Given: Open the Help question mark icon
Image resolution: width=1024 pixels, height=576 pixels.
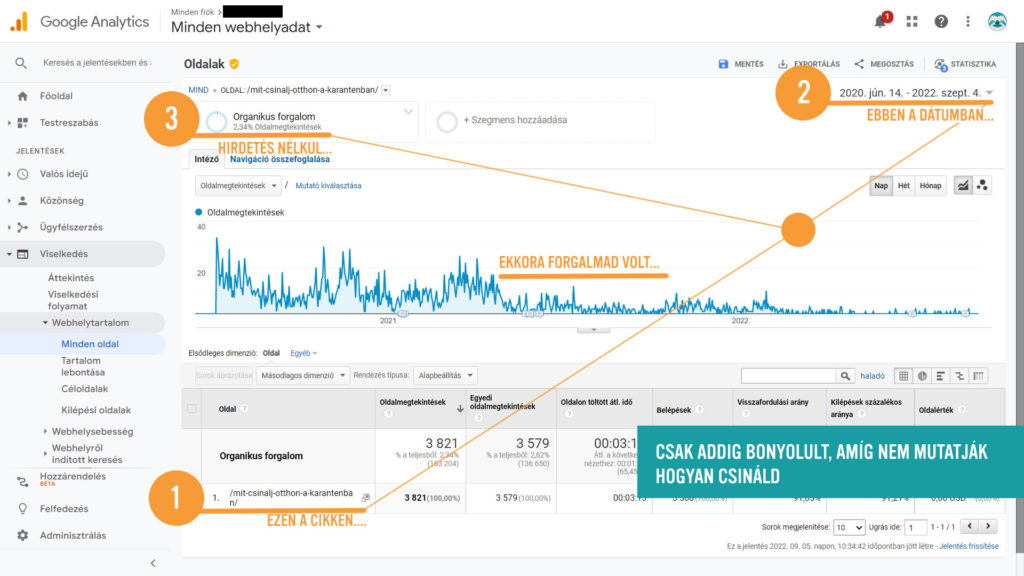Looking at the screenshot, I should tap(941, 21).
